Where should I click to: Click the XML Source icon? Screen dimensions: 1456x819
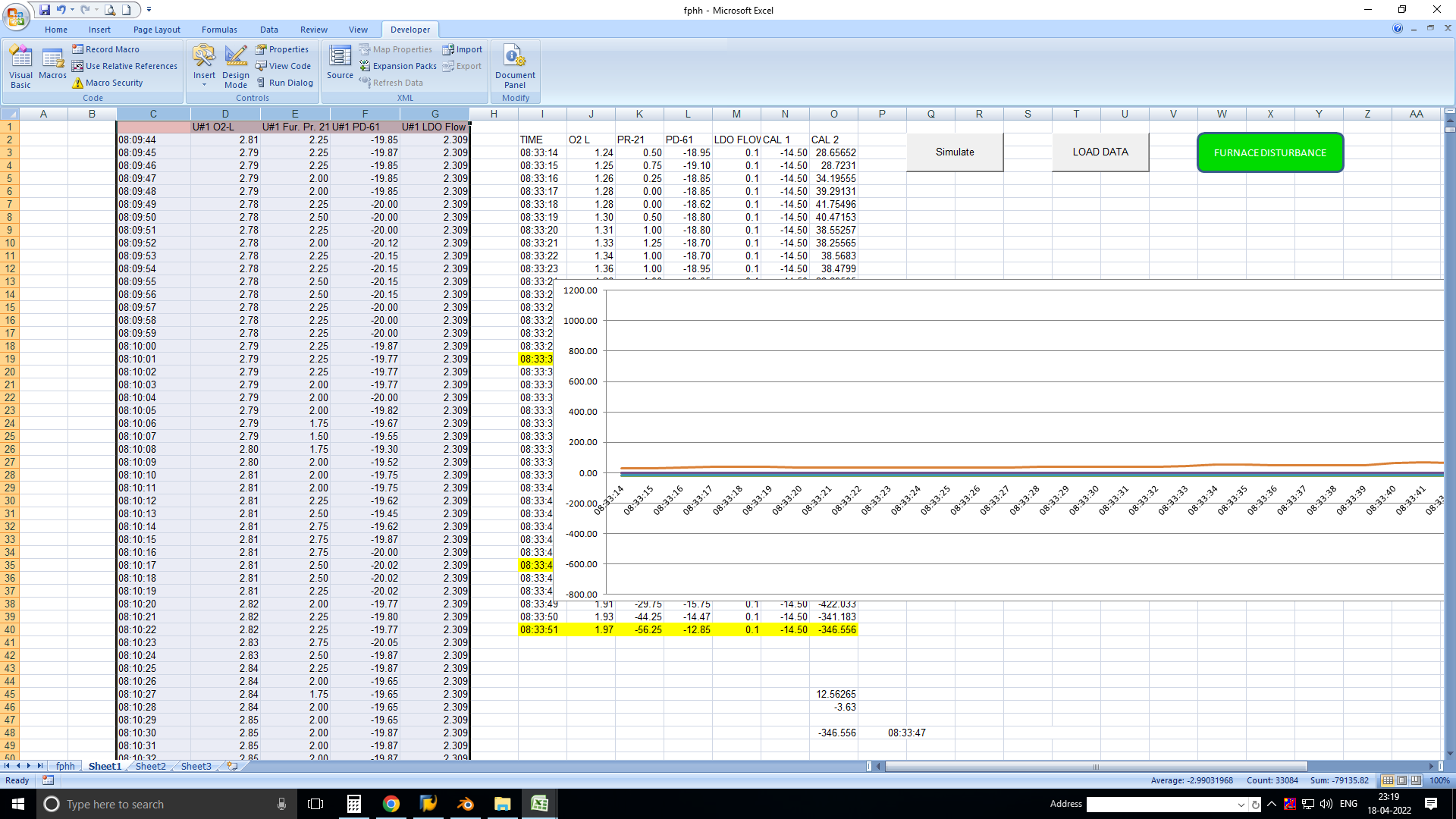[x=340, y=64]
